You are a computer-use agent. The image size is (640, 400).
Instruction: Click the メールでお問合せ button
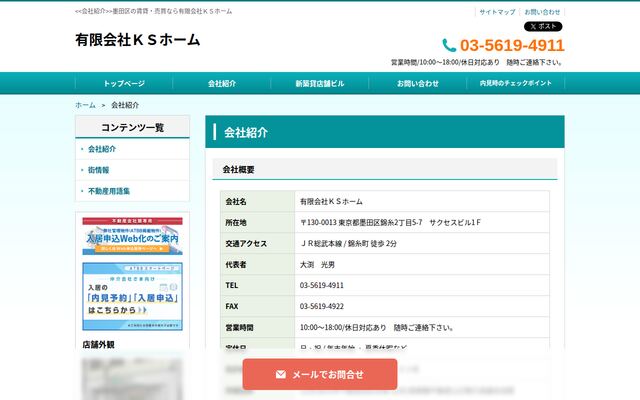pyautogui.click(x=320, y=374)
